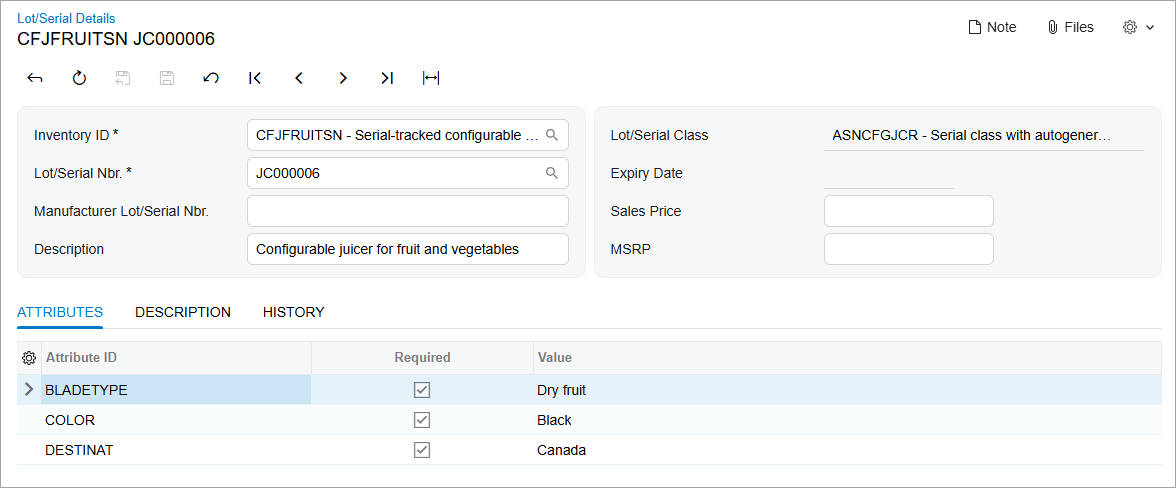
Task: Open the Inventory ID lookup
Action: (552, 135)
